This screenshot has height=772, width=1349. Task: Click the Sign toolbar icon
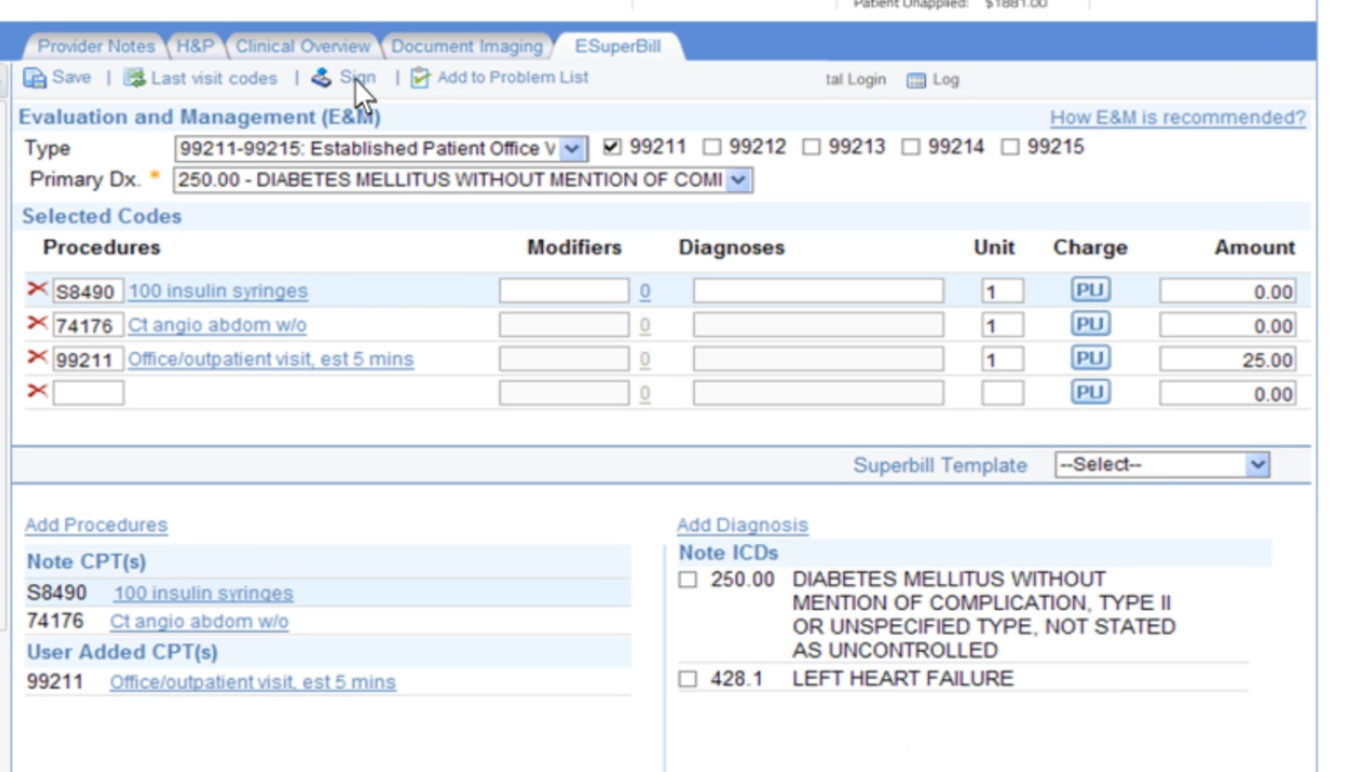tap(321, 78)
